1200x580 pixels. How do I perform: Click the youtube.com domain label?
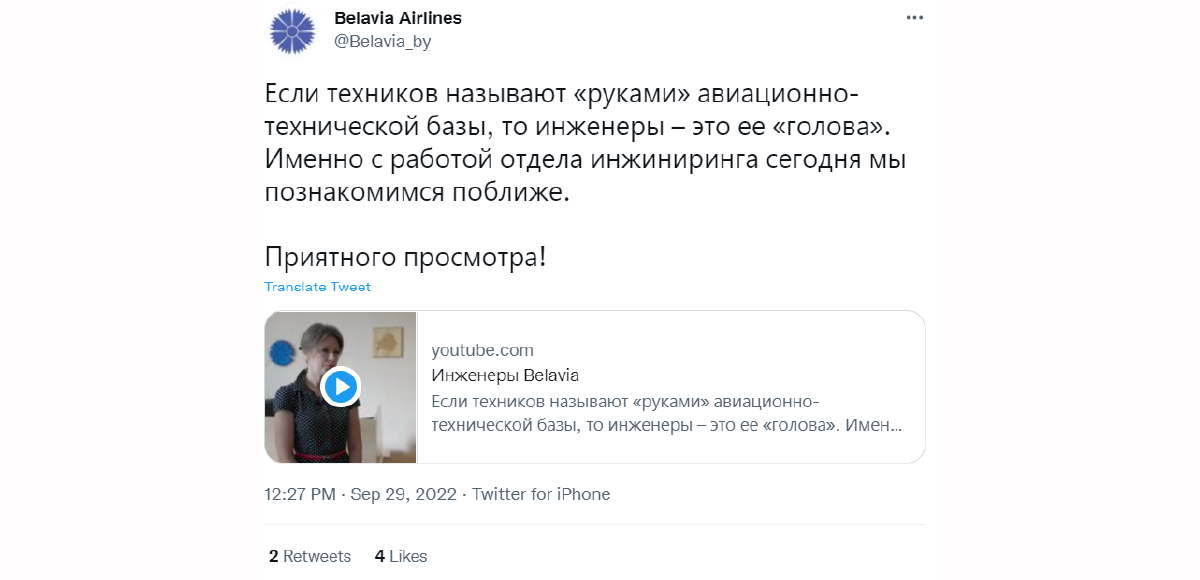pos(482,350)
